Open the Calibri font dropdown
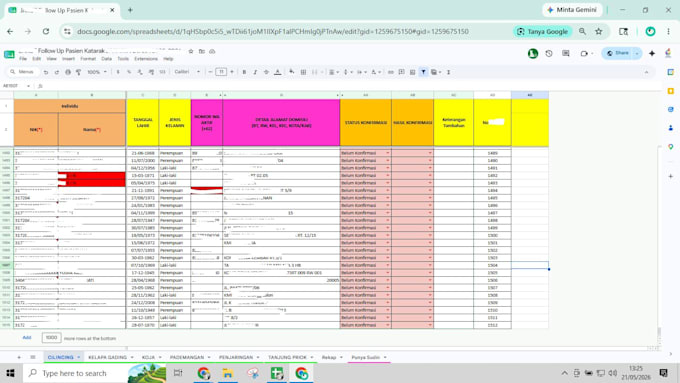This screenshot has width=680, height=383. coord(187,72)
